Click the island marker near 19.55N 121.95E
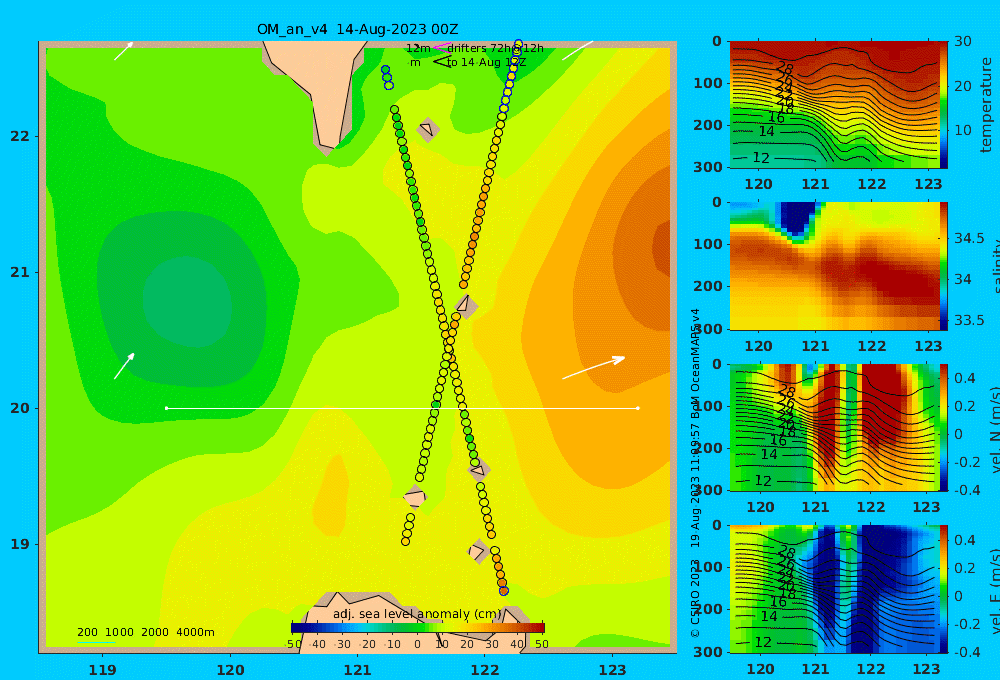The width and height of the screenshot is (1000, 680). [478, 470]
